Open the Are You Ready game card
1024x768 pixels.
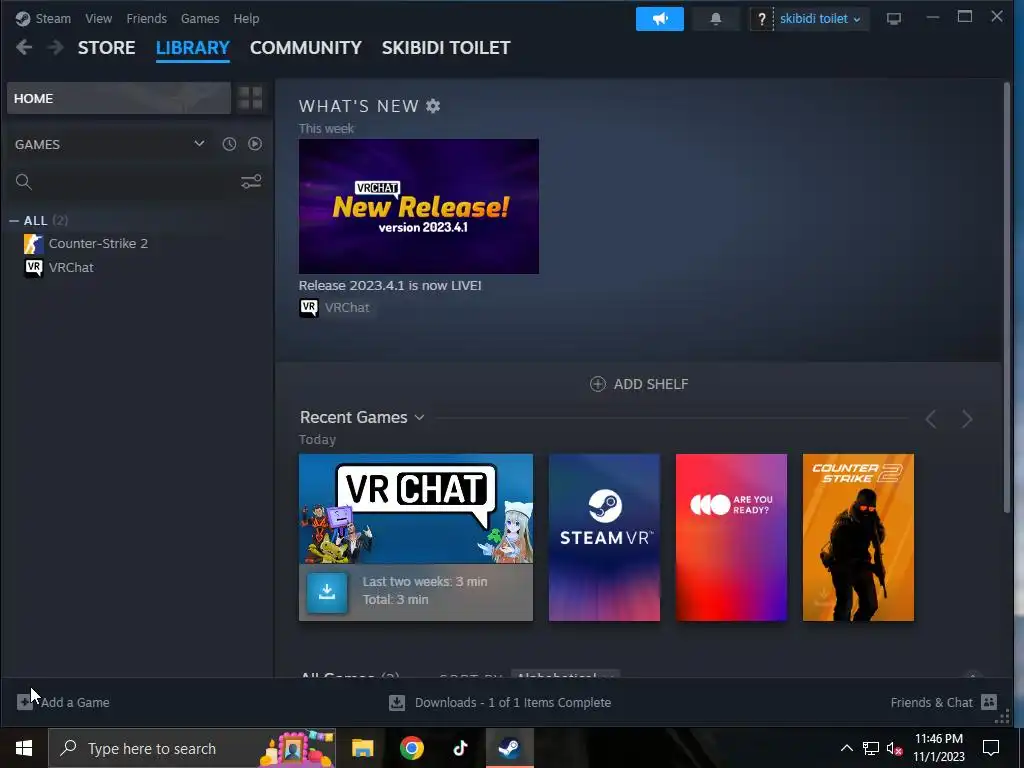point(731,537)
